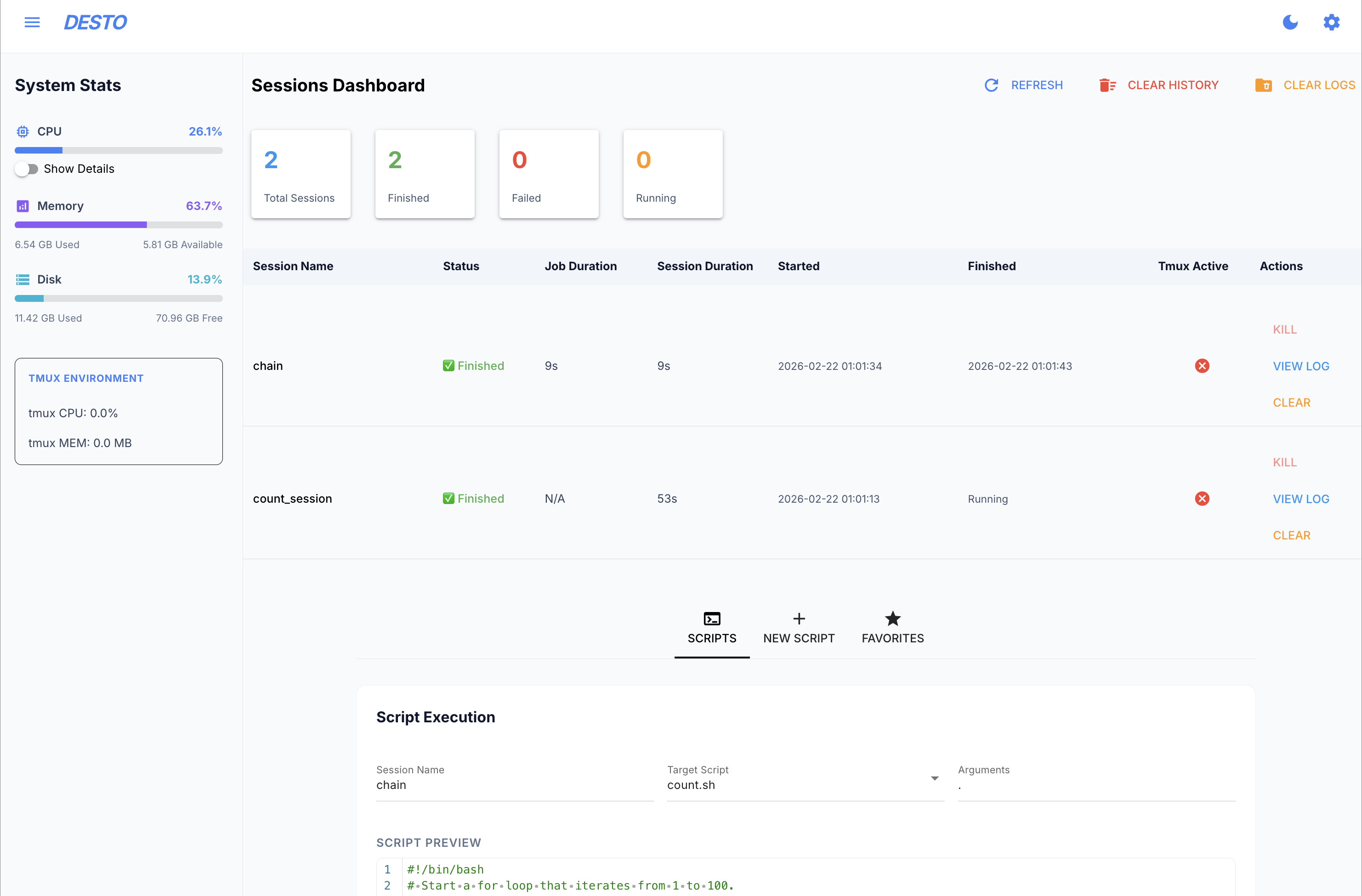Viewport: 1362px width, 896px height.
Task: Open the hamburger menu
Action: click(x=32, y=23)
